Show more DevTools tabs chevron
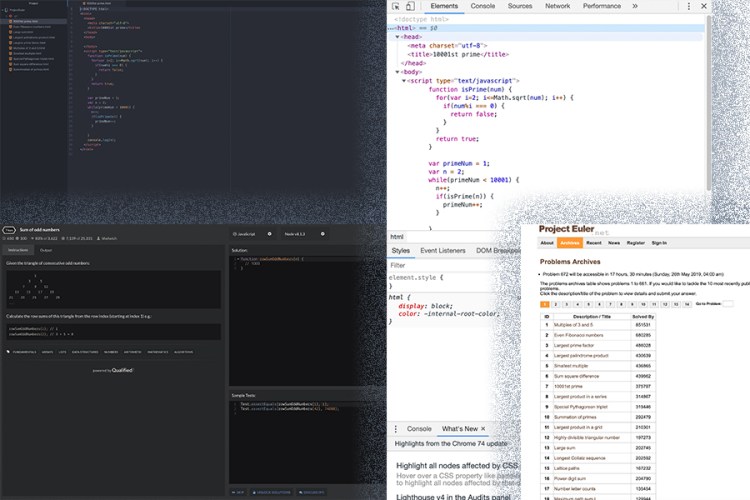Image resolution: width=750 pixels, height=500 pixels. 637,6
